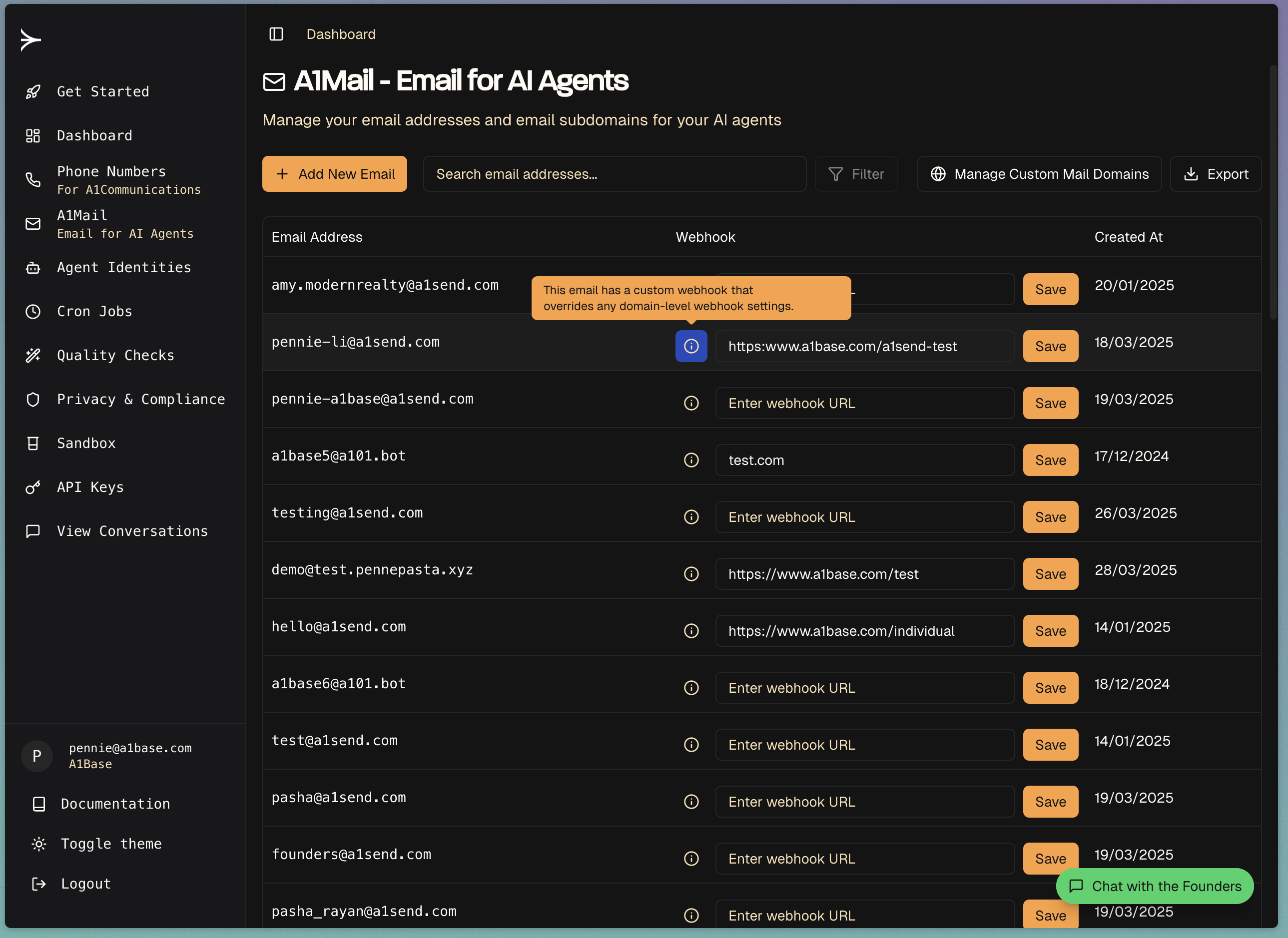Click email amy.modernrealty@a1send.com
The image size is (1288, 938).
(x=385, y=285)
